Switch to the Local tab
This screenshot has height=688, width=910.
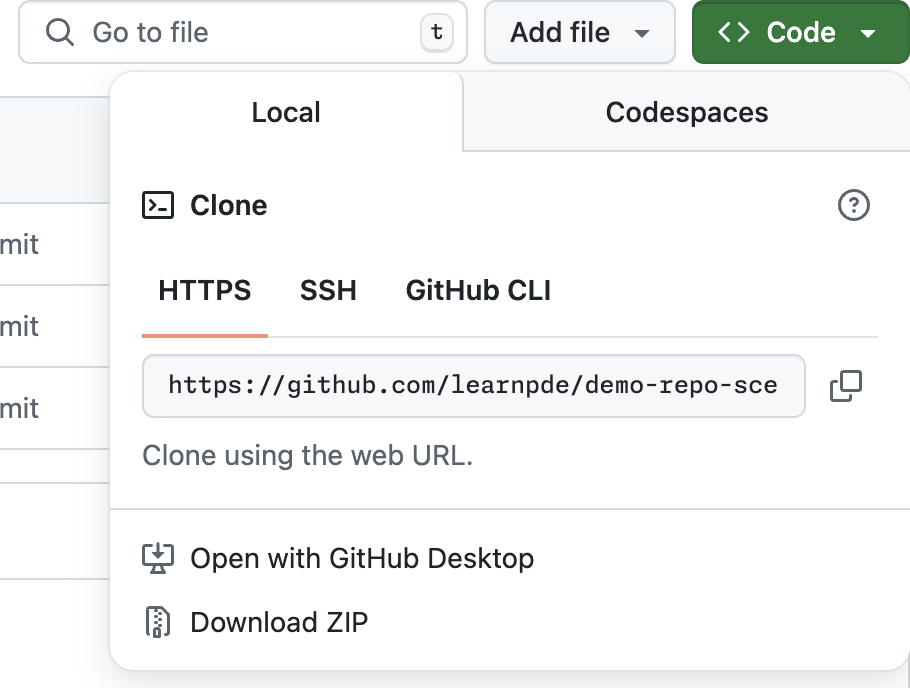coord(286,112)
